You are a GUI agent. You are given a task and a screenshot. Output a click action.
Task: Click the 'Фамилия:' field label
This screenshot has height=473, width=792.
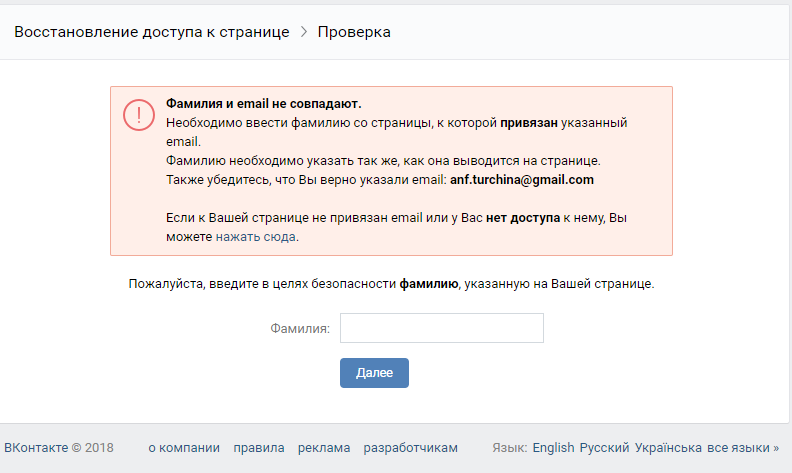(299, 328)
